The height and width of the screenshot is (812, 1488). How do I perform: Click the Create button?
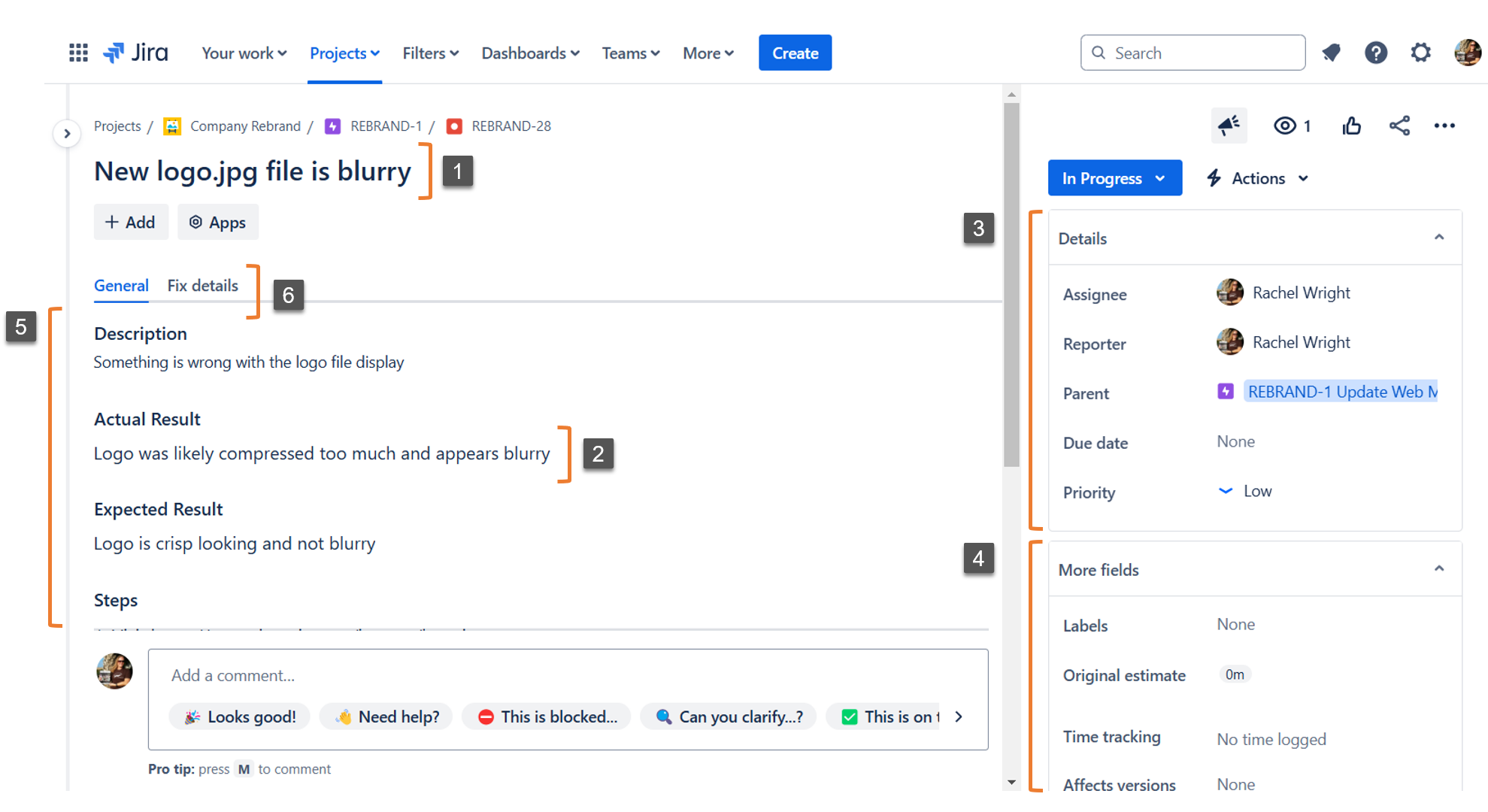pyautogui.click(x=795, y=53)
